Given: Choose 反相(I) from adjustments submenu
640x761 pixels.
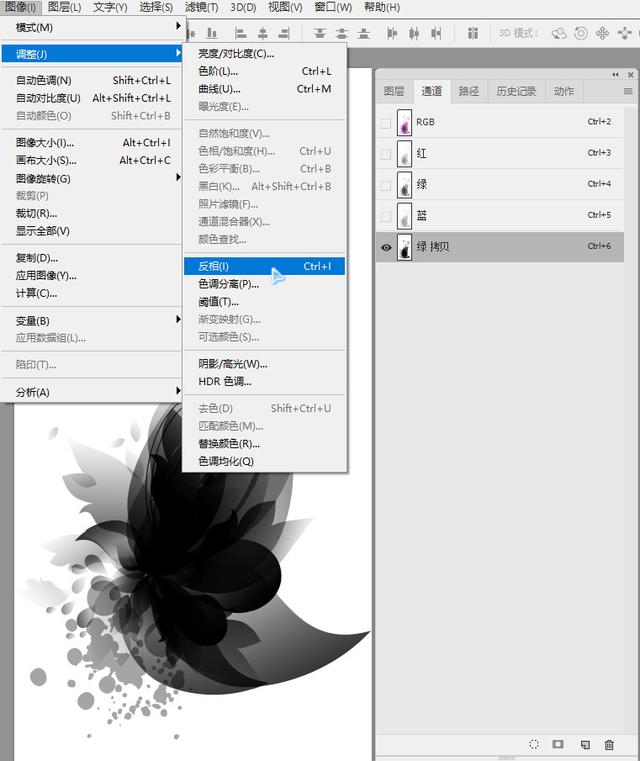Looking at the screenshot, I should (264, 266).
